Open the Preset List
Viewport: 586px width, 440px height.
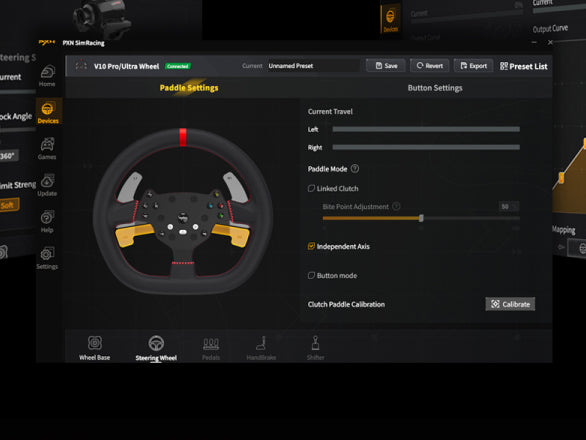524,66
